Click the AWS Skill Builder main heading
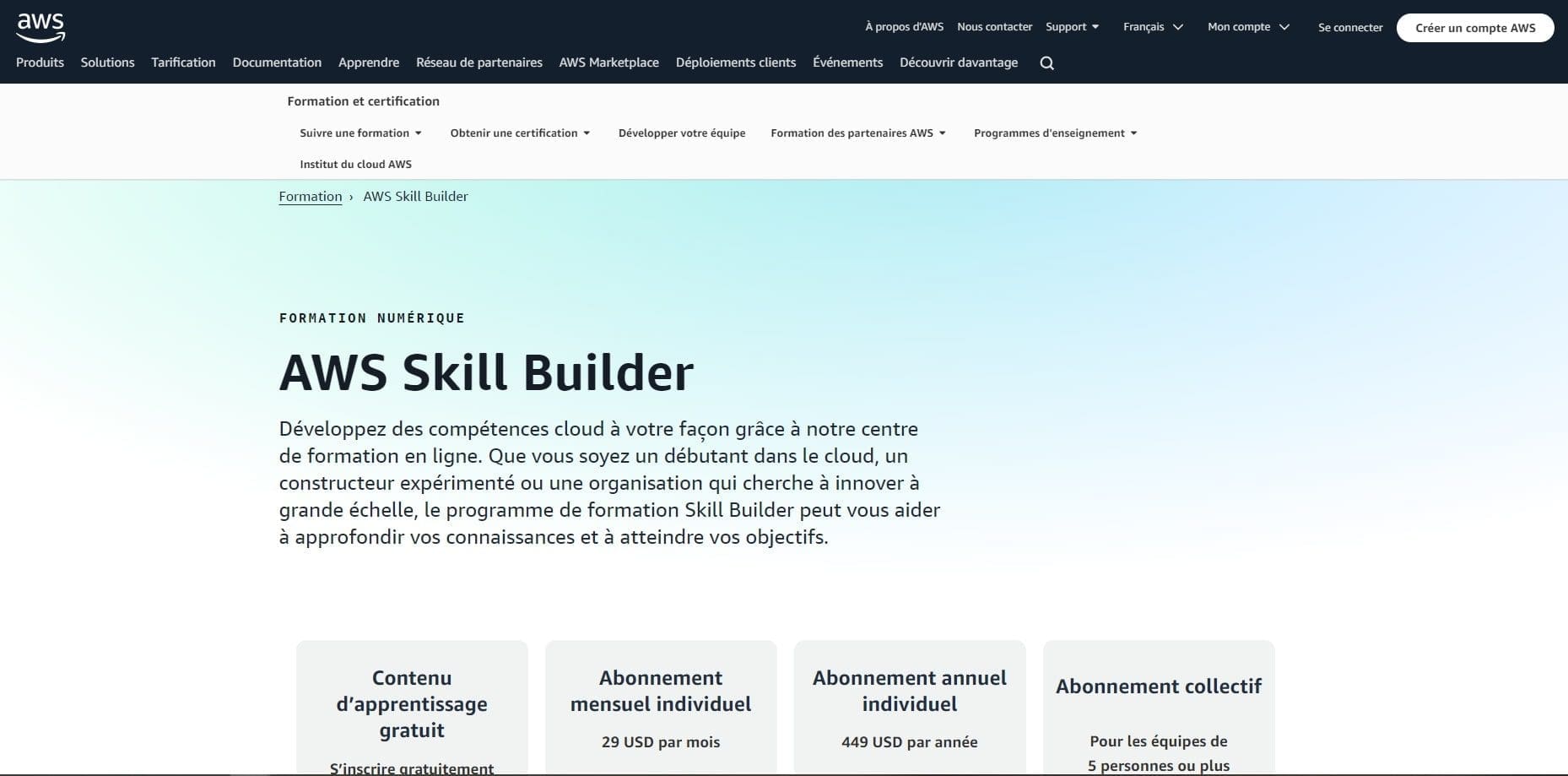Viewport: 1568px width, 776px height. tap(486, 372)
